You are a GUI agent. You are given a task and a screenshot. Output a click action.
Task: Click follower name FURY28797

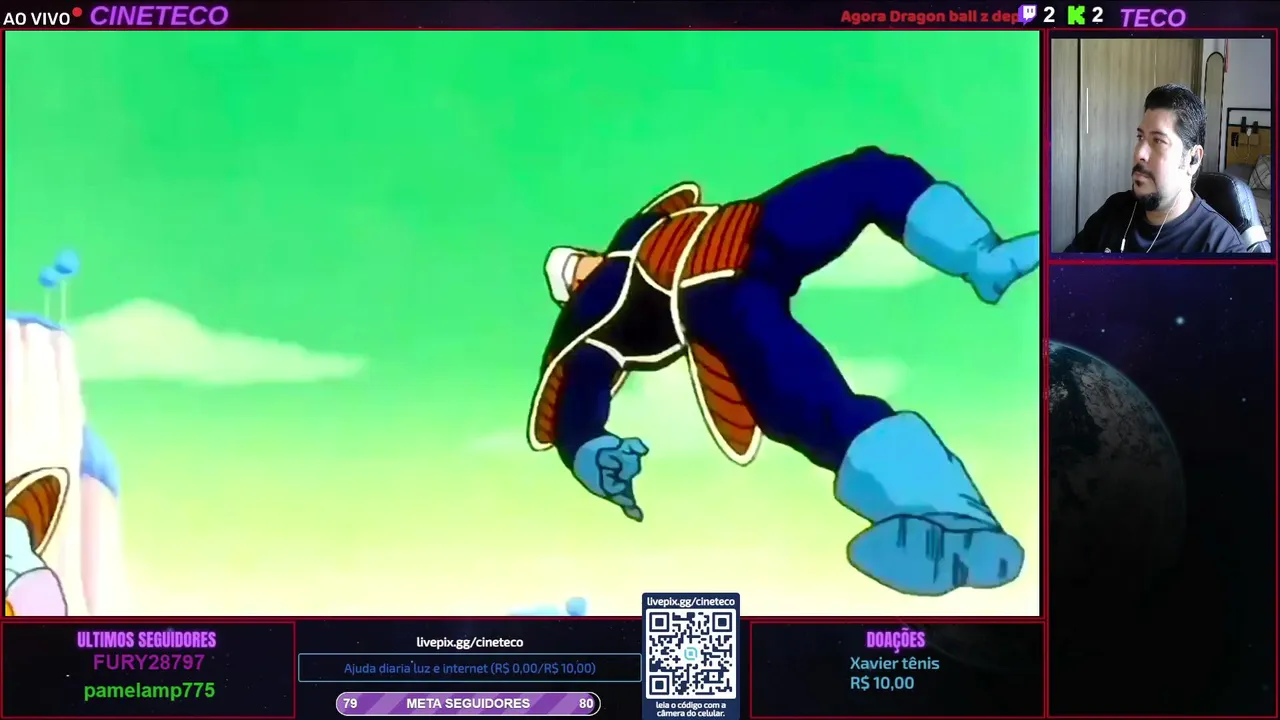(x=149, y=663)
